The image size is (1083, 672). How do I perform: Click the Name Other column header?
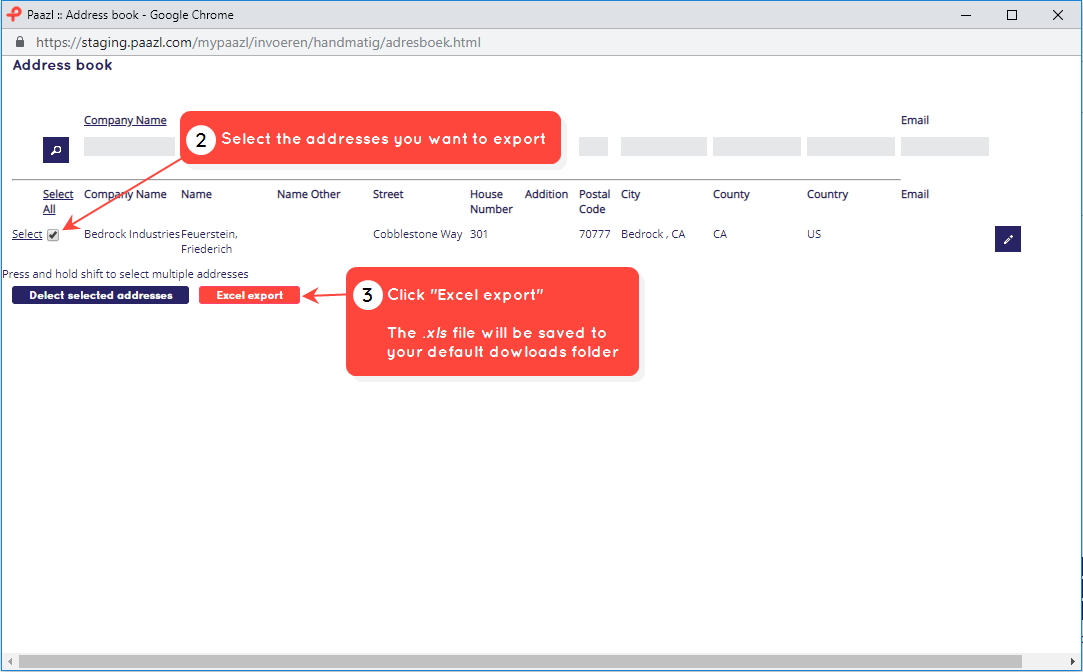pos(309,194)
